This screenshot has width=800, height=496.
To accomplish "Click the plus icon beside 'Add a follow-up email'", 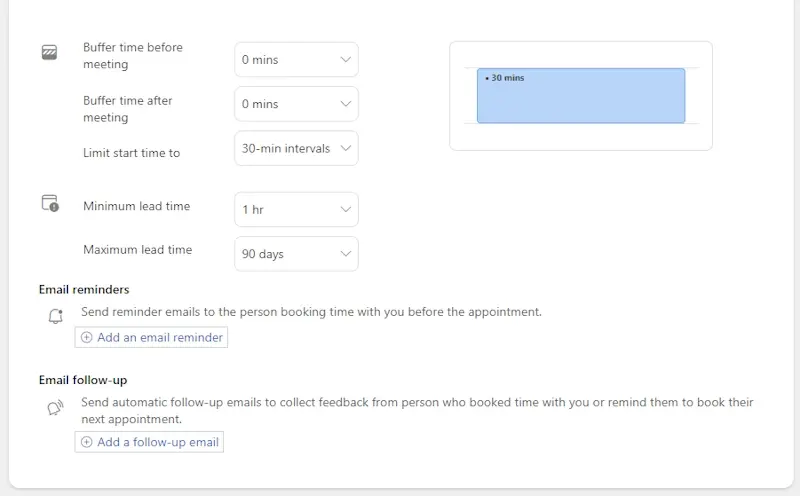I will pyautogui.click(x=86, y=442).
